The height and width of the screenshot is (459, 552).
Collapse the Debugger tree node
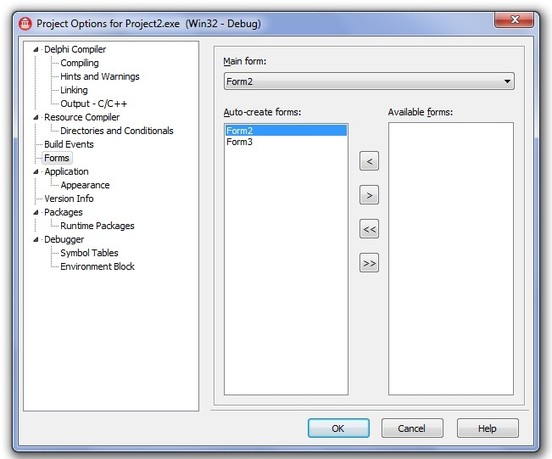pos(36,240)
